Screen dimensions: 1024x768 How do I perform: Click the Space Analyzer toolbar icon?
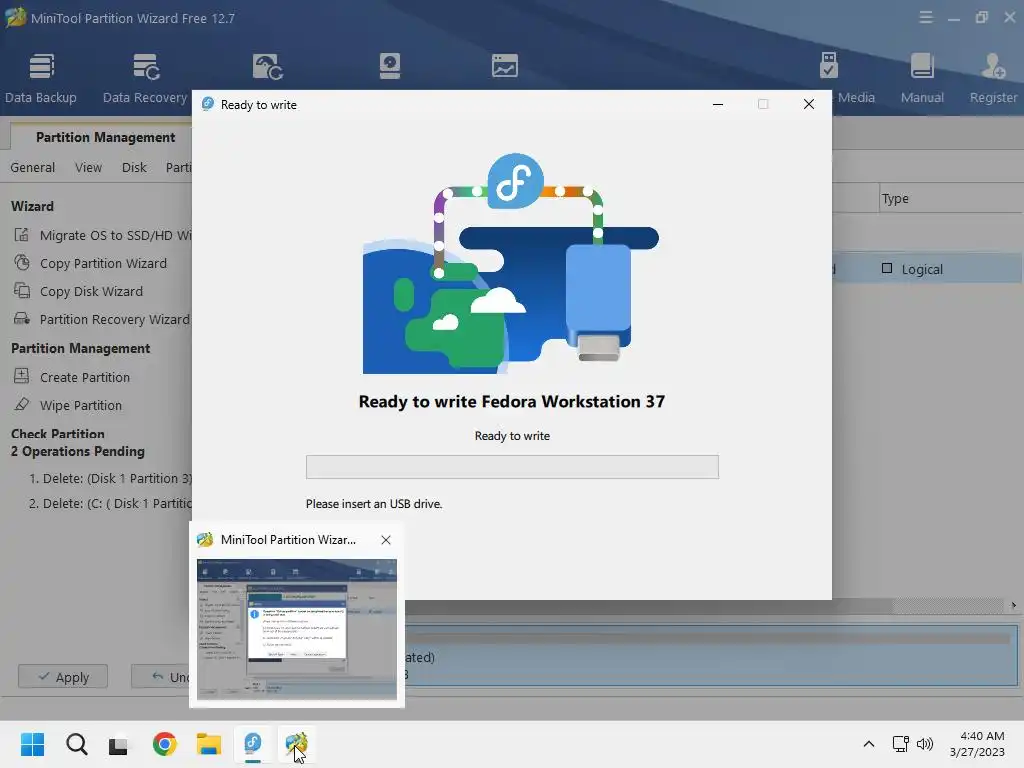(504, 67)
